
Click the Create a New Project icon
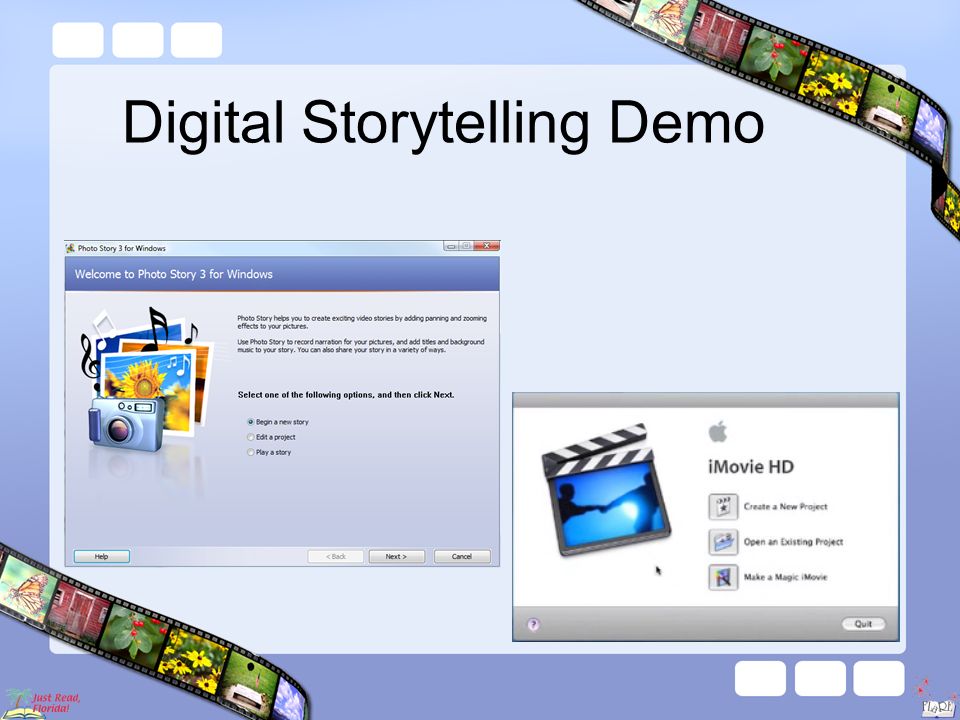723,507
